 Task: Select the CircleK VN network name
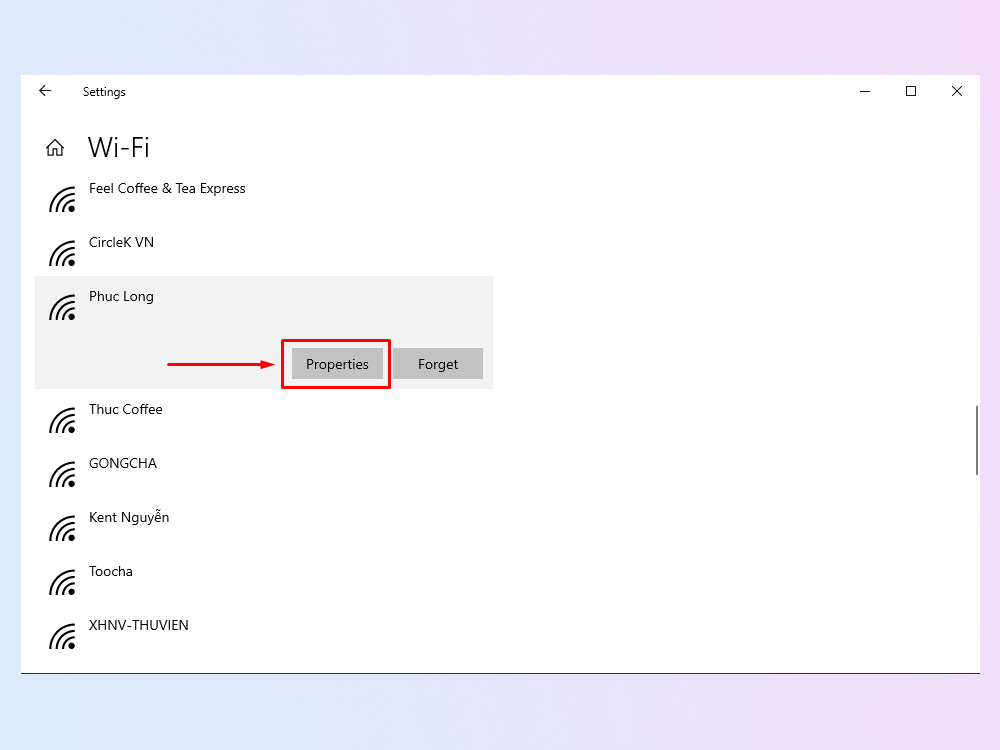[121, 242]
